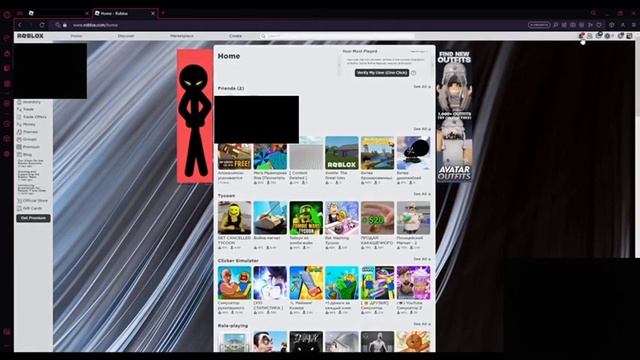Click the Find New Outfits avatar ad
This screenshot has width=640, height=360.
coord(454,116)
